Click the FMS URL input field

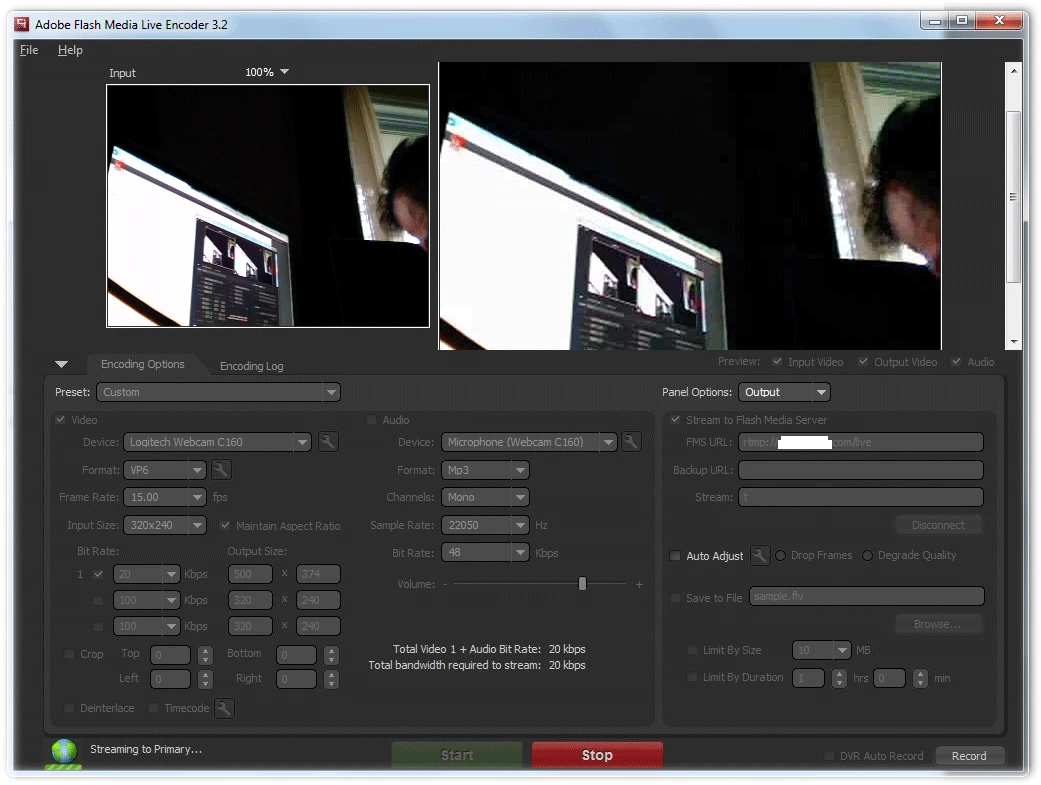[x=861, y=442]
